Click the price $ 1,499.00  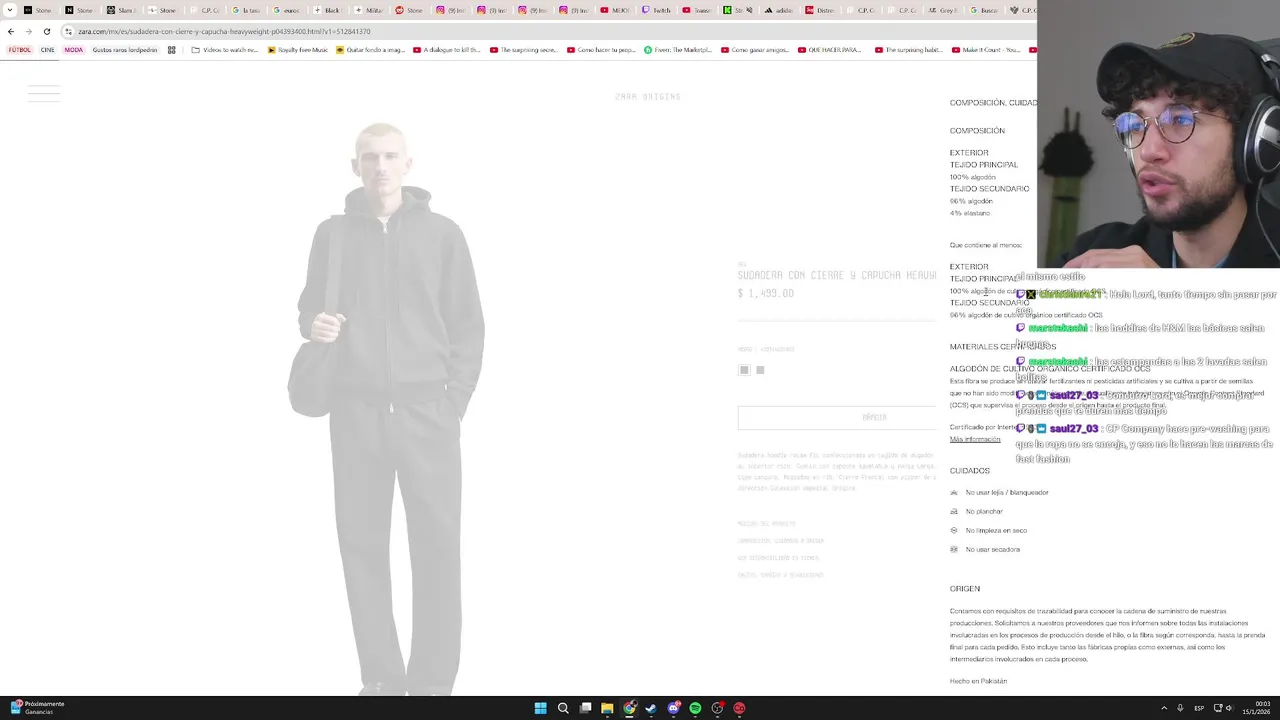[766, 294]
